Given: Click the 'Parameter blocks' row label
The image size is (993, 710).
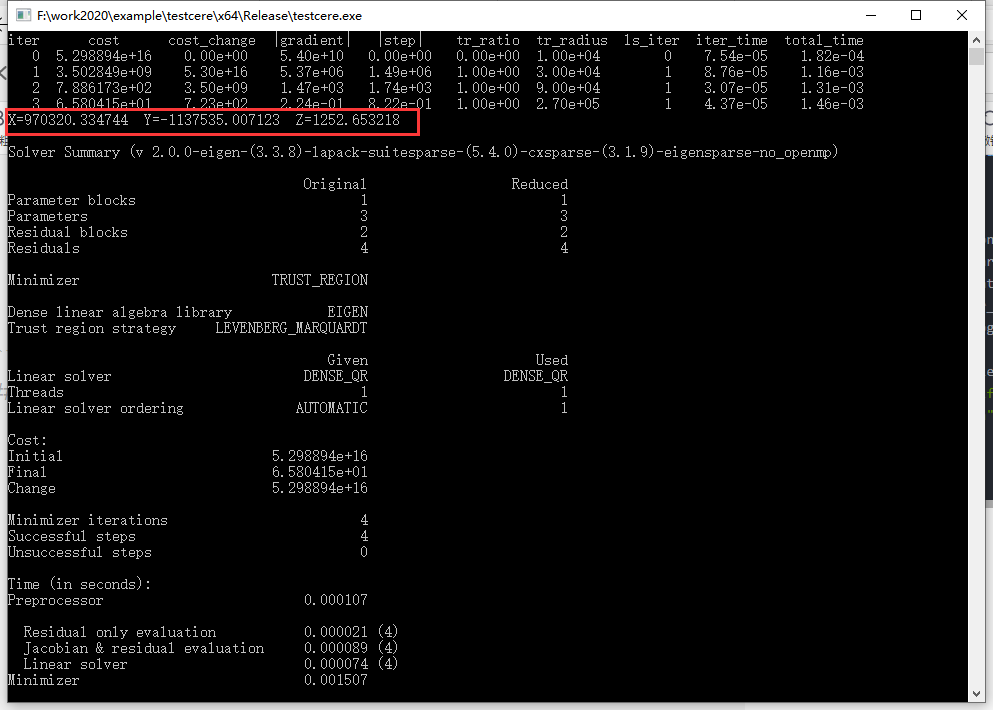Looking at the screenshot, I should (72, 200).
